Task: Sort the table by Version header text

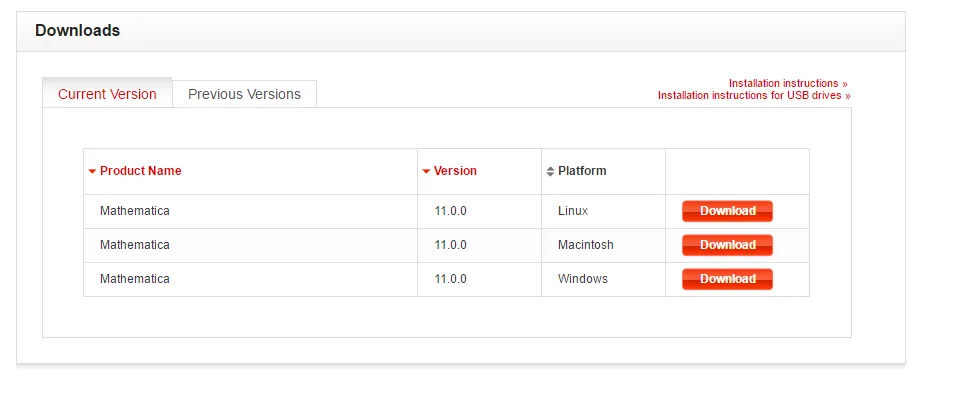Action: pyautogui.click(x=455, y=171)
